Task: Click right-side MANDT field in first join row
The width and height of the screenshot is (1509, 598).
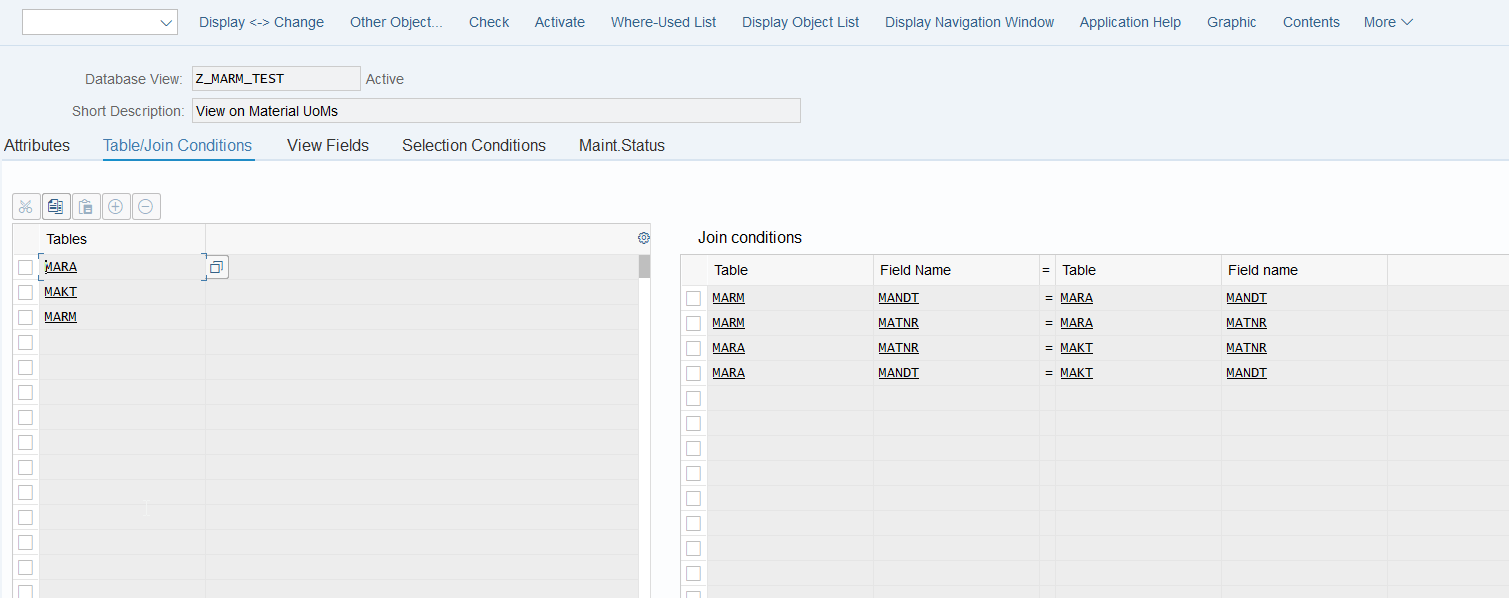Action: pyautogui.click(x=1246, y=298)
